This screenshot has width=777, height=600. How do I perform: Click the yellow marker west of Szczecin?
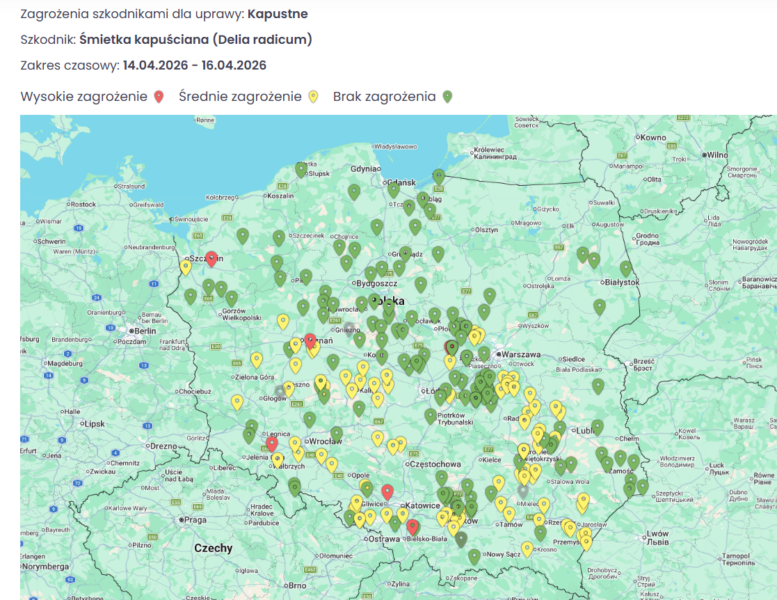pos(186,266)
